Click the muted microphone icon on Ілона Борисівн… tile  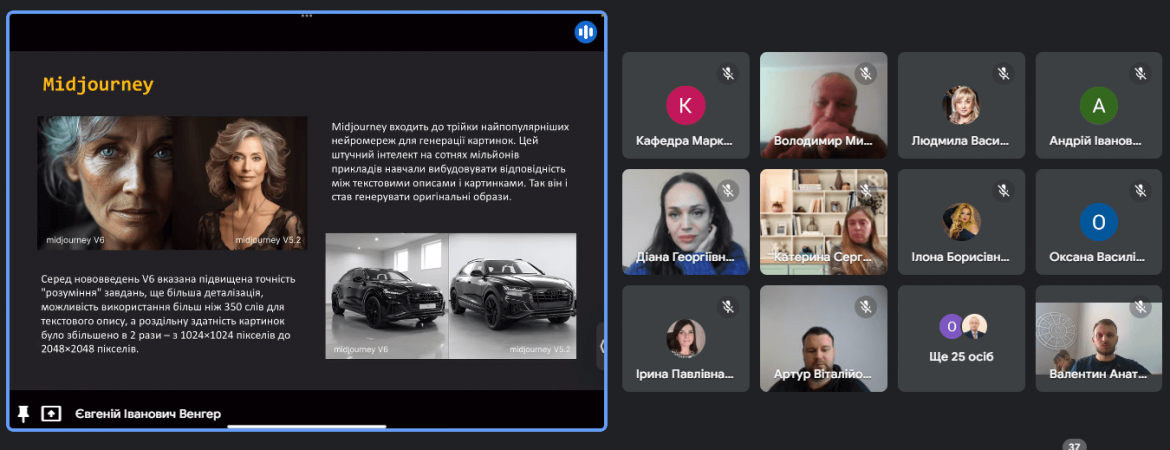[x=1004, y=190]
